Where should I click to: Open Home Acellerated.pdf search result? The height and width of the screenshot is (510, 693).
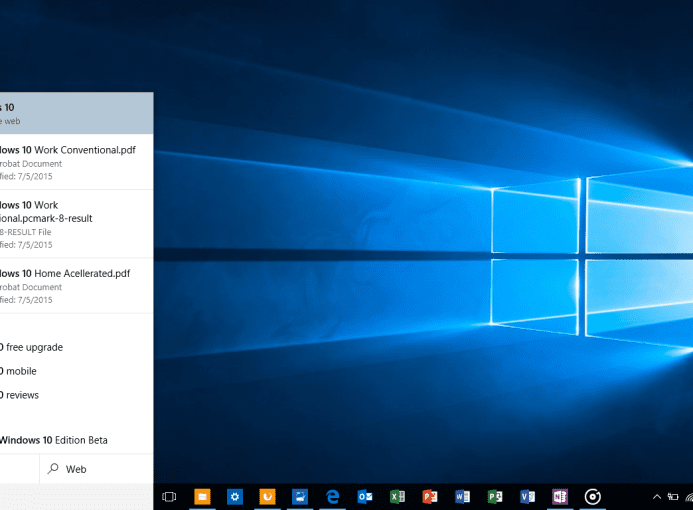point(76,286)
